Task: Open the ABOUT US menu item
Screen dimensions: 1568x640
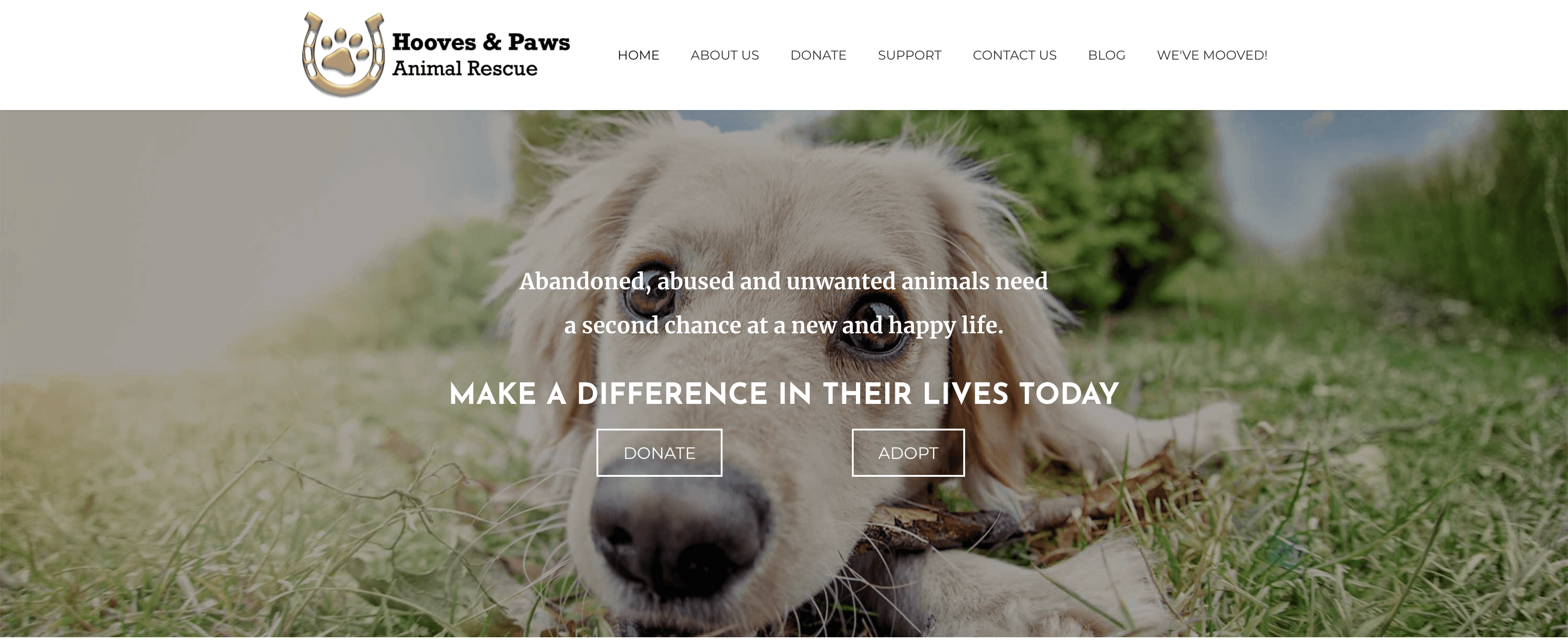Action: pos(724,55)
